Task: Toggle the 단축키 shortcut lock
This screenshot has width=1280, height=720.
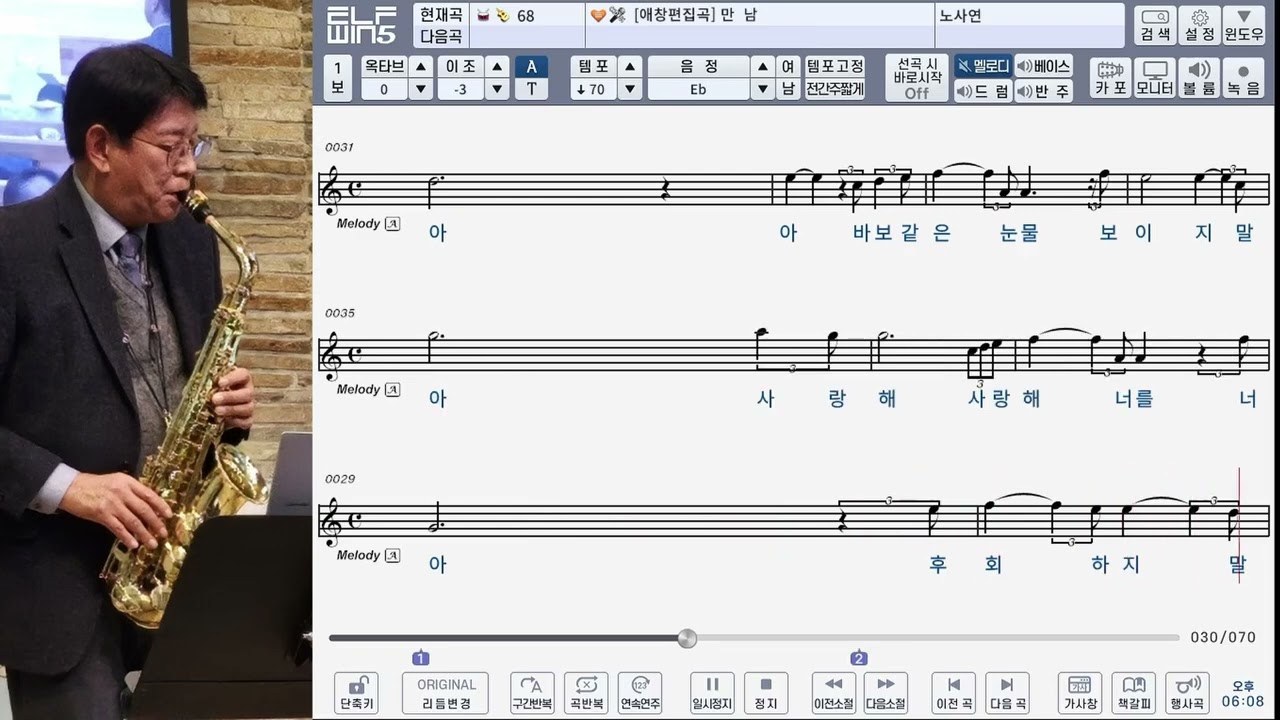Action: pyautogui.click(x=356, y=693)
